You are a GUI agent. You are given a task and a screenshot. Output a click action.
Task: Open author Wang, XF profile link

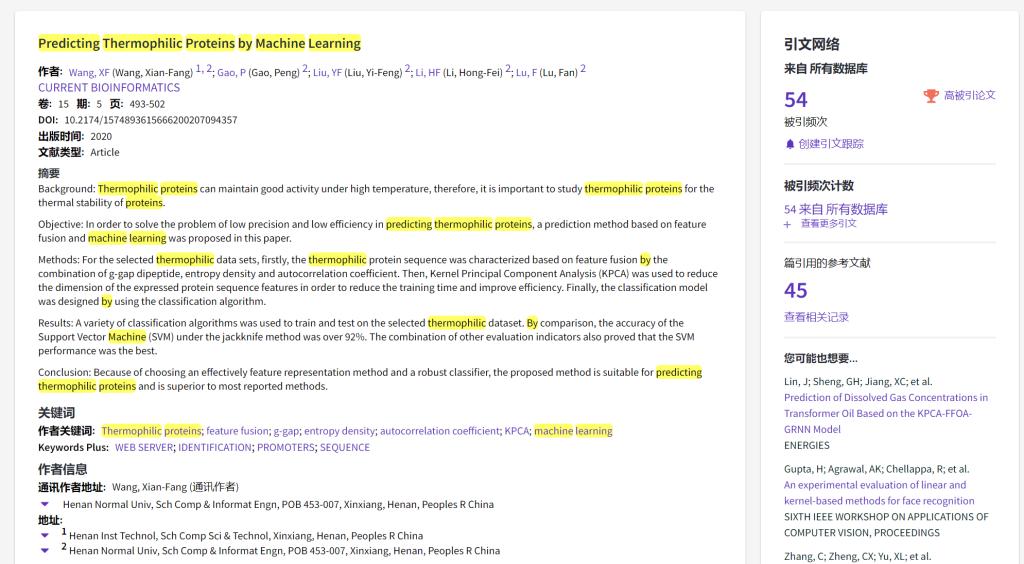pos(89,73)
